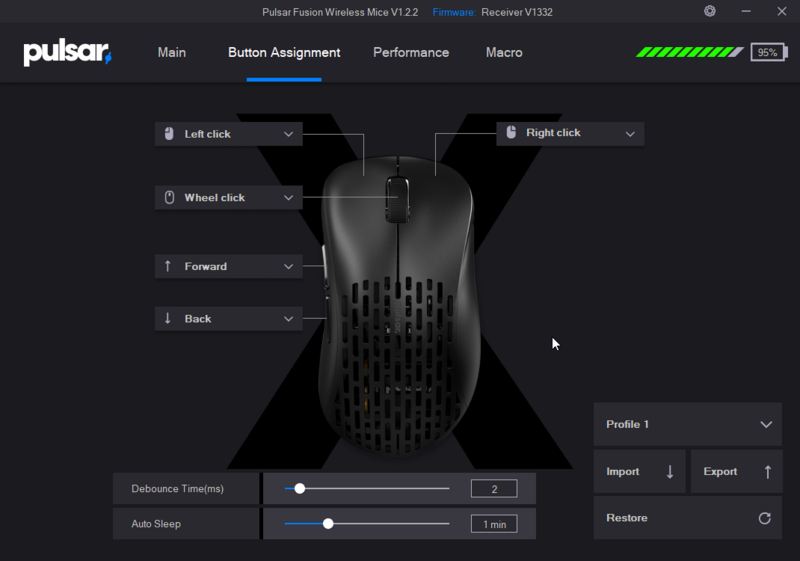
Task: Open the settings gear in title bar
Action: (x=710, y=11)
